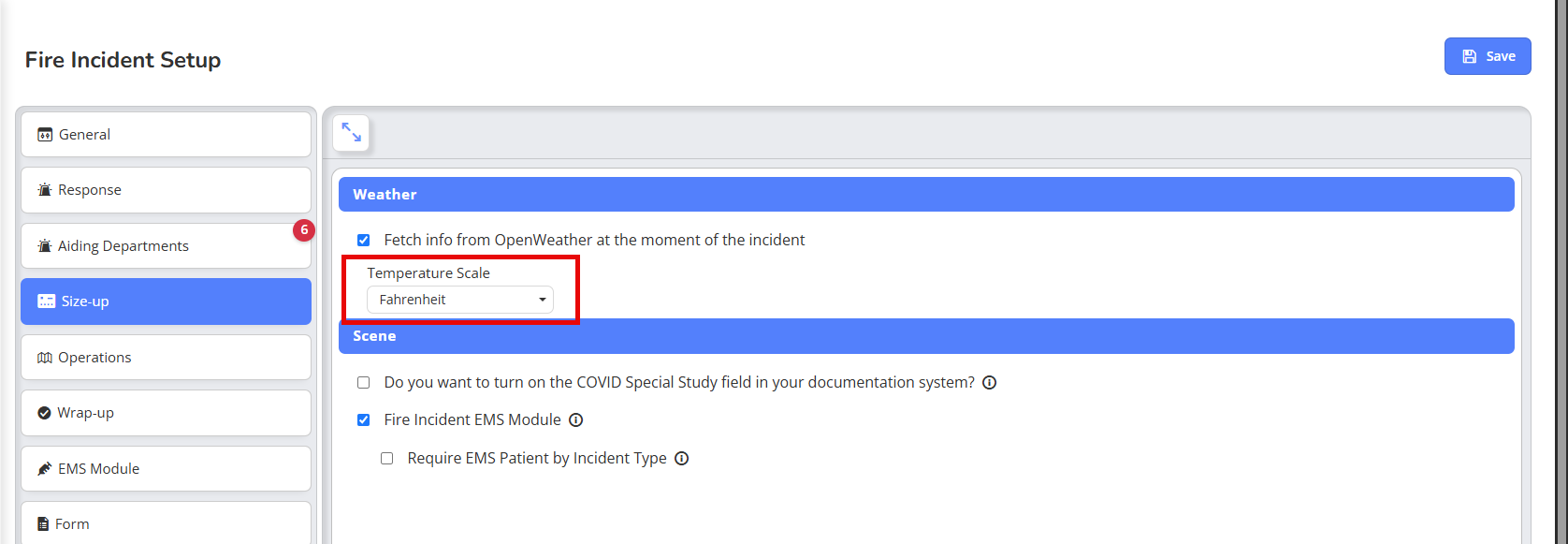Screen dimensions: 1568x544
Task: Open the General settings tab
Action: pyautogui.click(x=166, y=135)
